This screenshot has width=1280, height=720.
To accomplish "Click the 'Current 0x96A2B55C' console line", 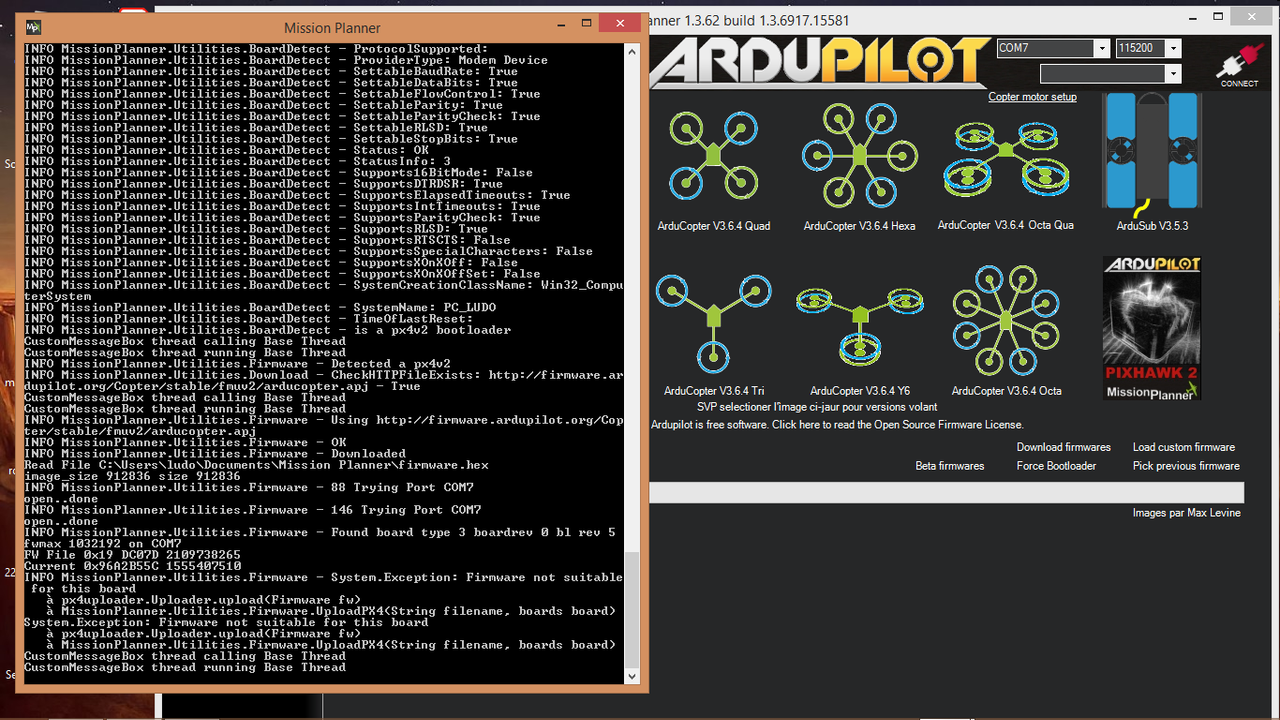I will tap(132, 566).
